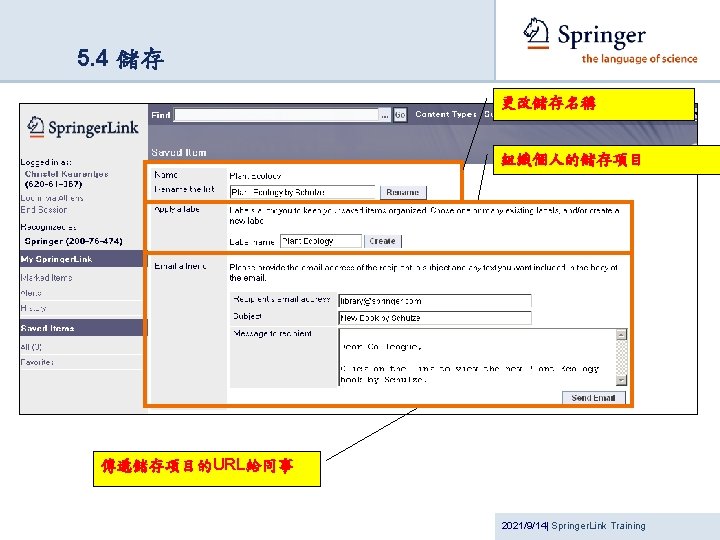Click the End Session link

pyautogui.click(x=44, y=210)
